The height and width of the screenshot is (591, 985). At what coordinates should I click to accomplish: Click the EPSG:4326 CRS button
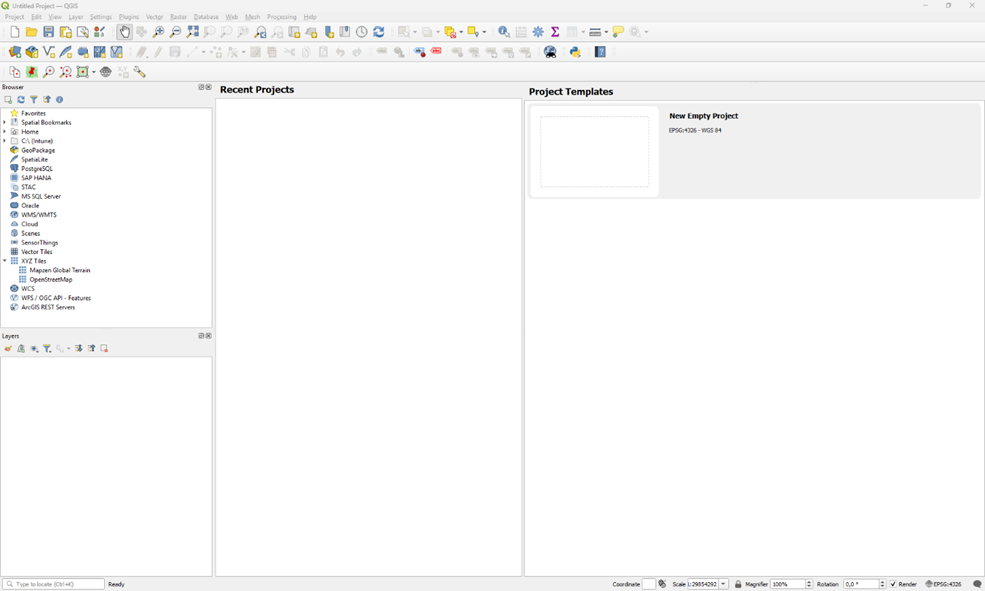pyautogui.click(x=943, y=584)
